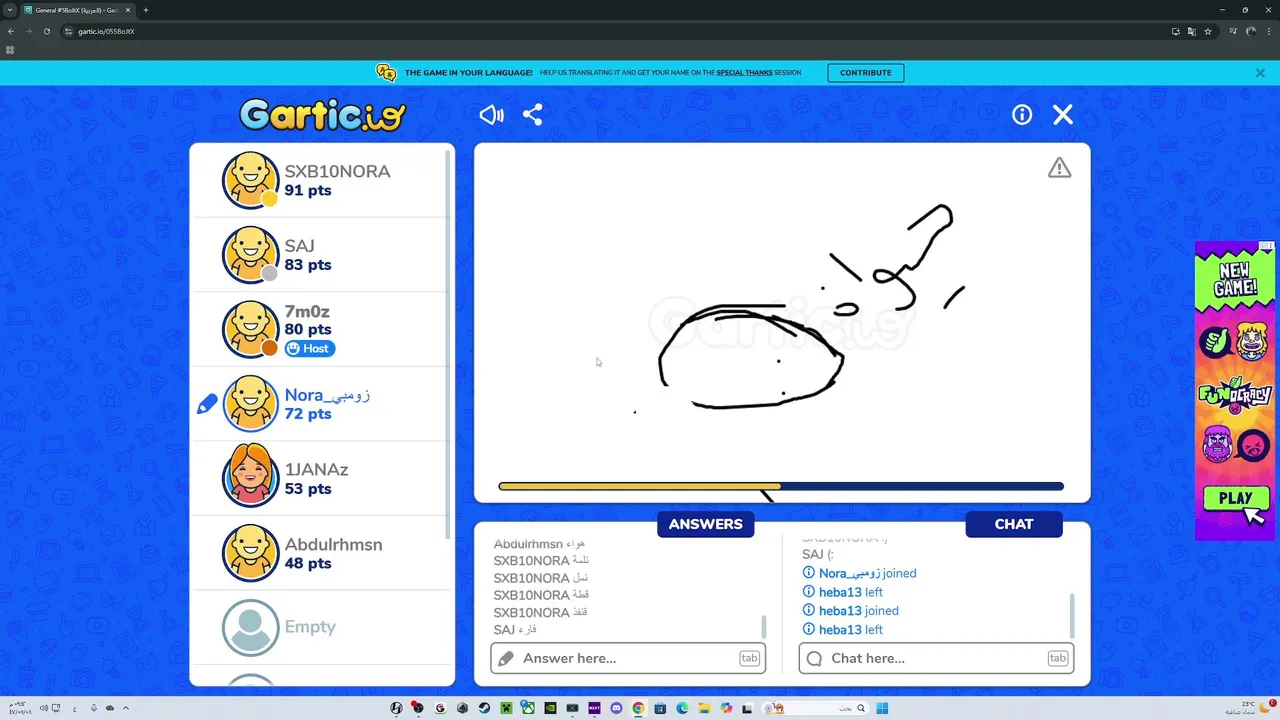Image resolution: width=1280 pixels, height=720 pixels.
Task: Click SAJ's player avatar
Action: point(250,255)
